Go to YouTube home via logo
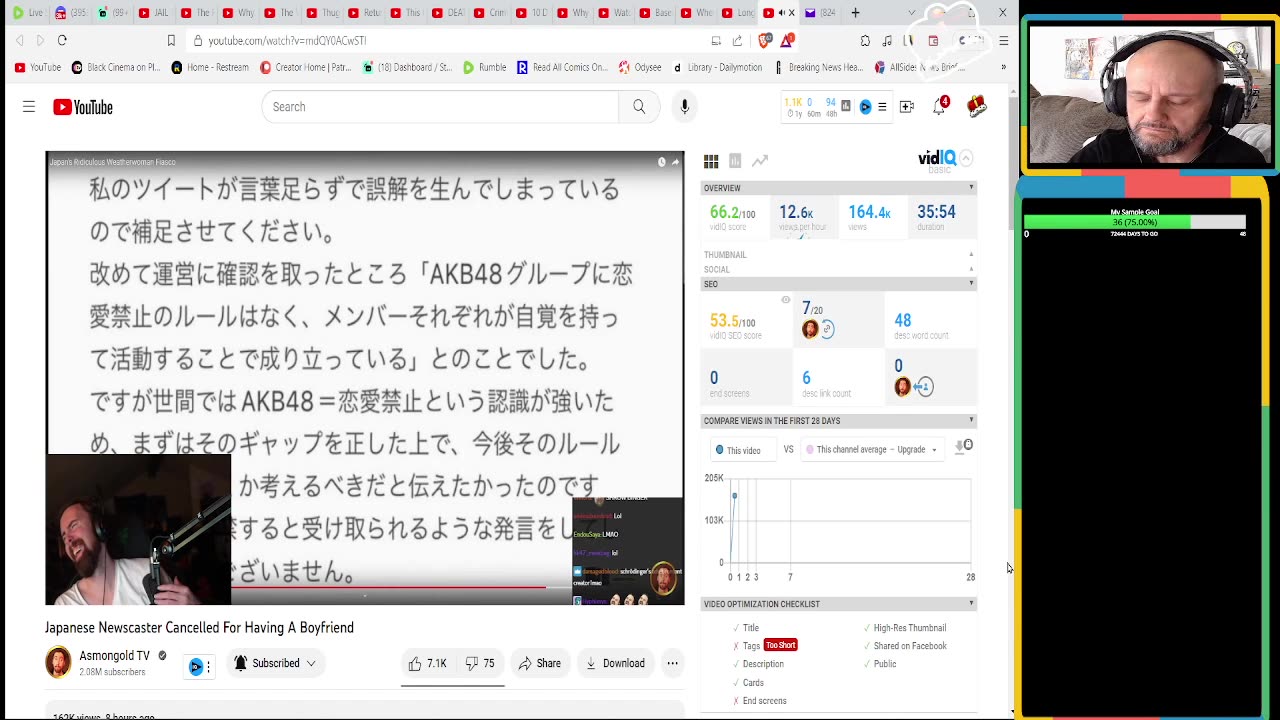1280x720 pixels. pos(83,107)
